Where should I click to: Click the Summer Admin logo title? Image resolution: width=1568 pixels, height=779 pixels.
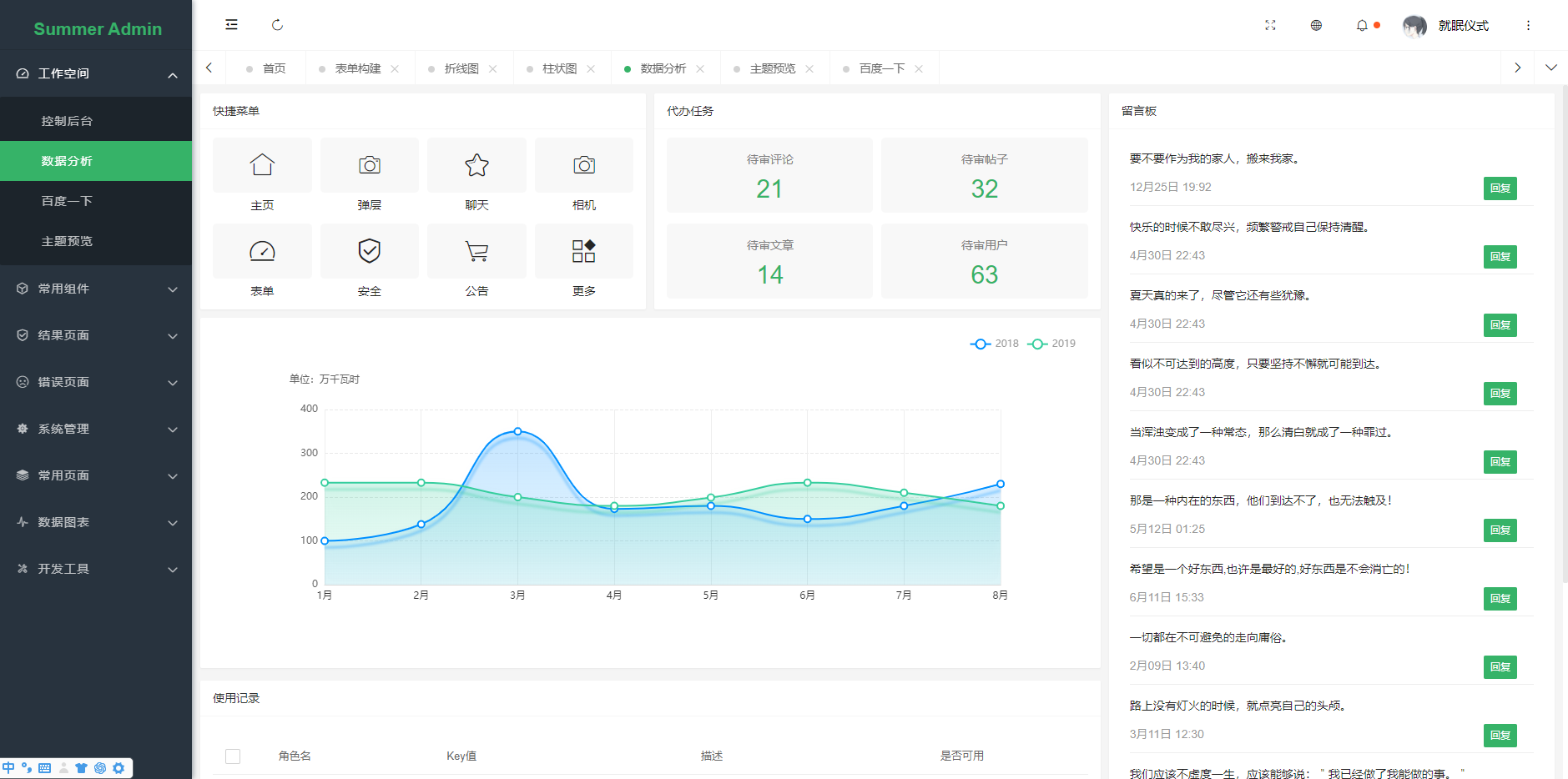[98, 29]
